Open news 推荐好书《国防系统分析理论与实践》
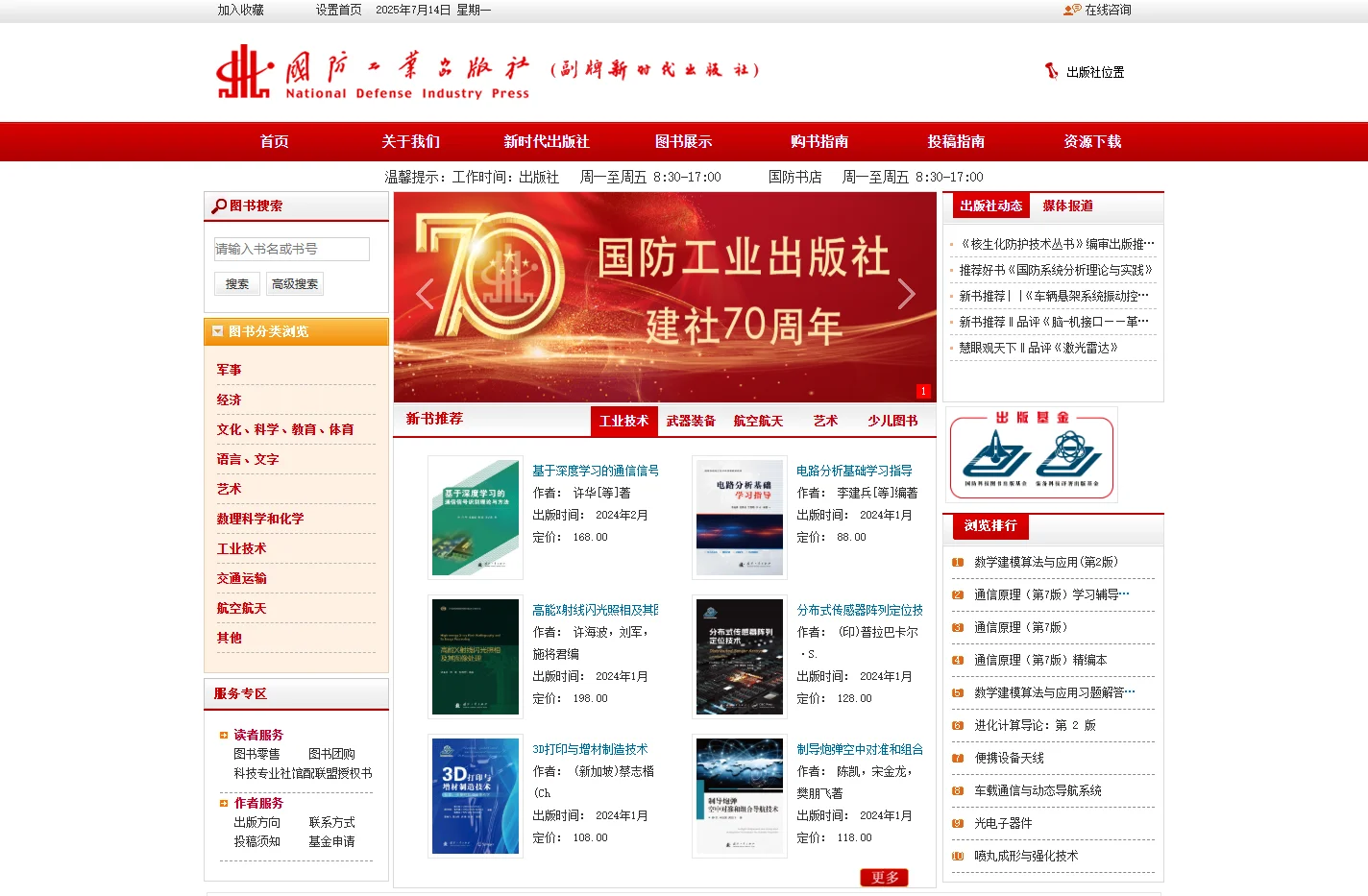1368x896 pixels. coord(1056,270)
